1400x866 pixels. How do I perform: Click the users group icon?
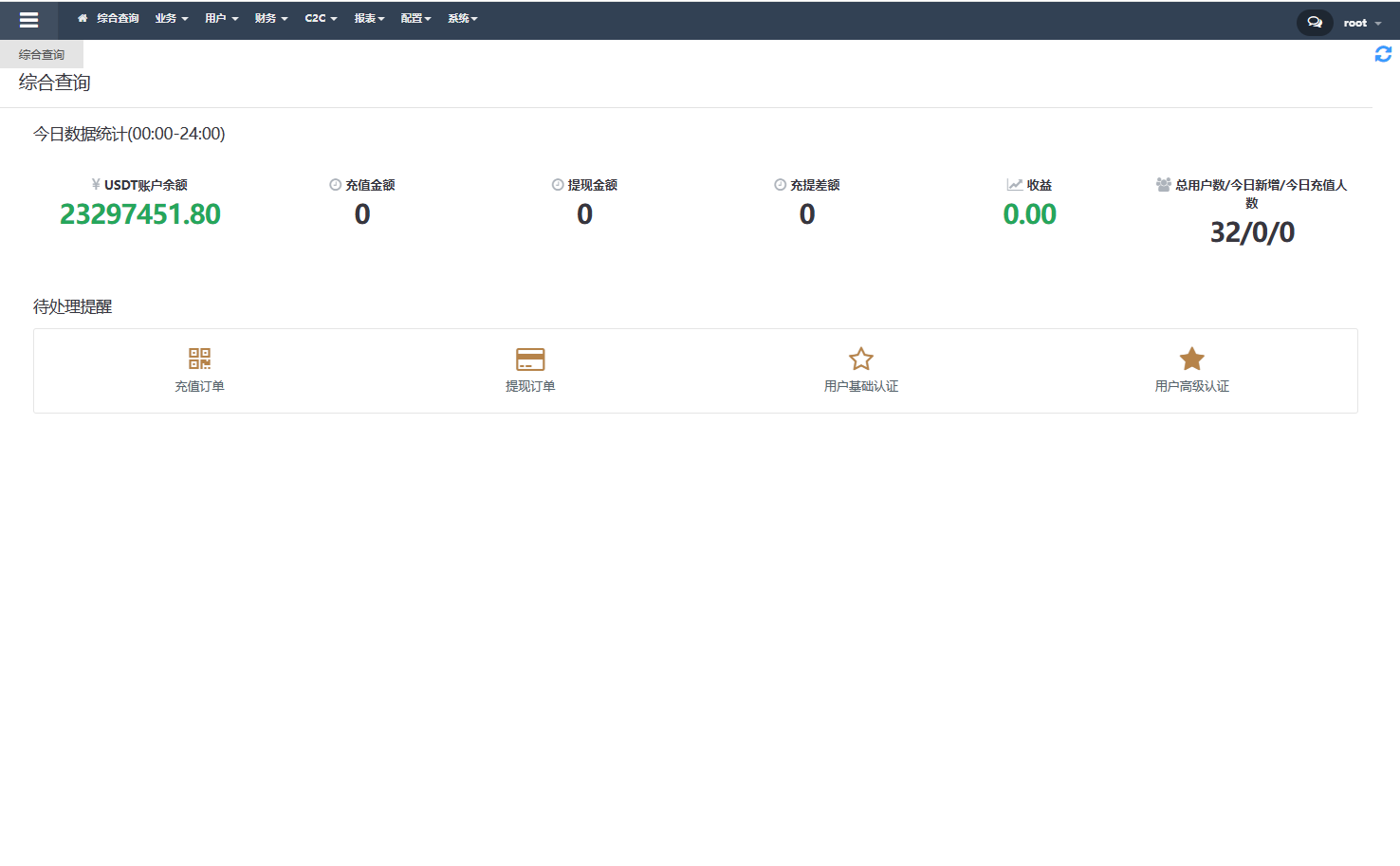[1163, 185]
